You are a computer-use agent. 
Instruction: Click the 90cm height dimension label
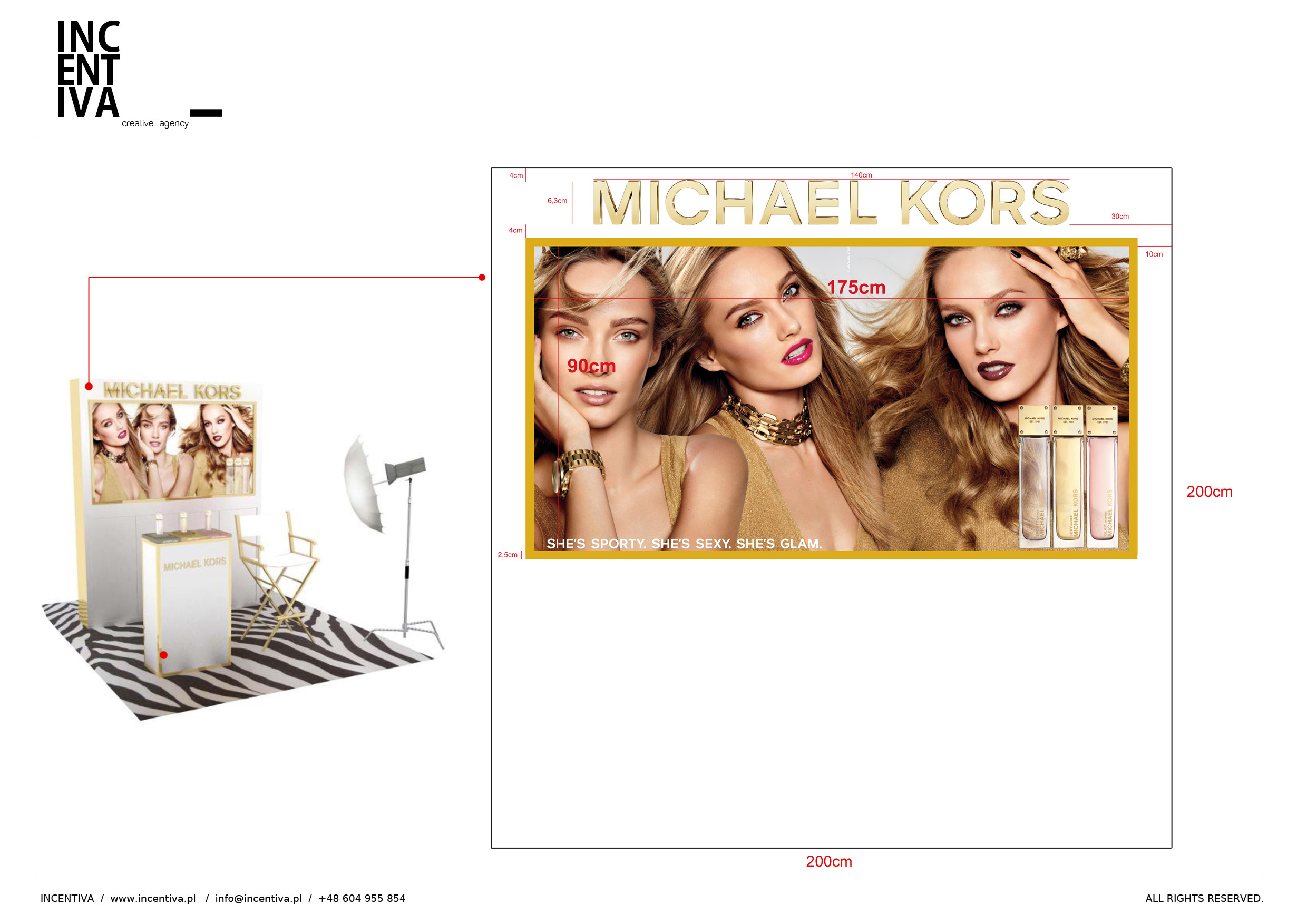point(591,366)
